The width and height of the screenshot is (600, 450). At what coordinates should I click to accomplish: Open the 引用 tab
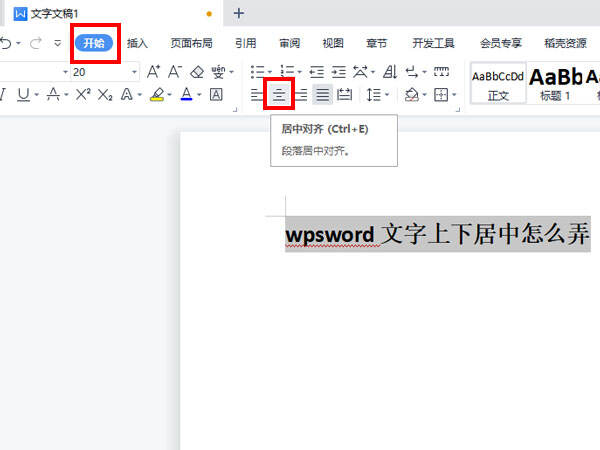pos(245,43)
